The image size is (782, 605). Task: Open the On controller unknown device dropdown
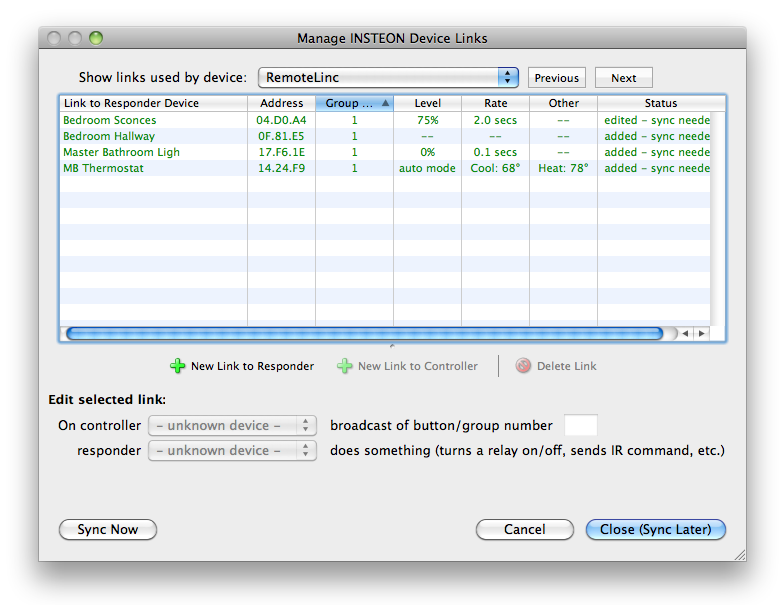click(232, 425)
